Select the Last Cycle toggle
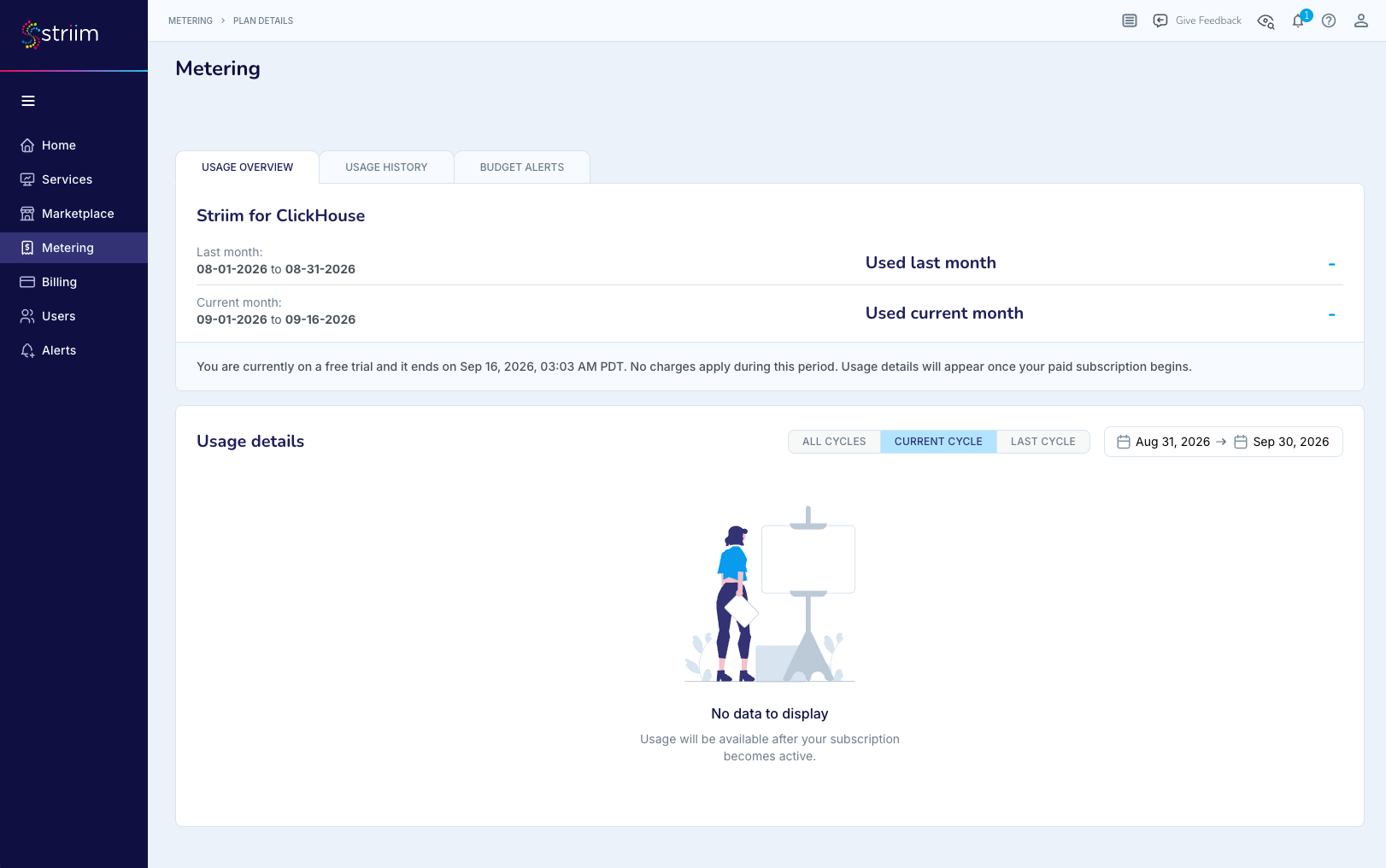This screenshot has width=1386, height=868. (1042, 442)
